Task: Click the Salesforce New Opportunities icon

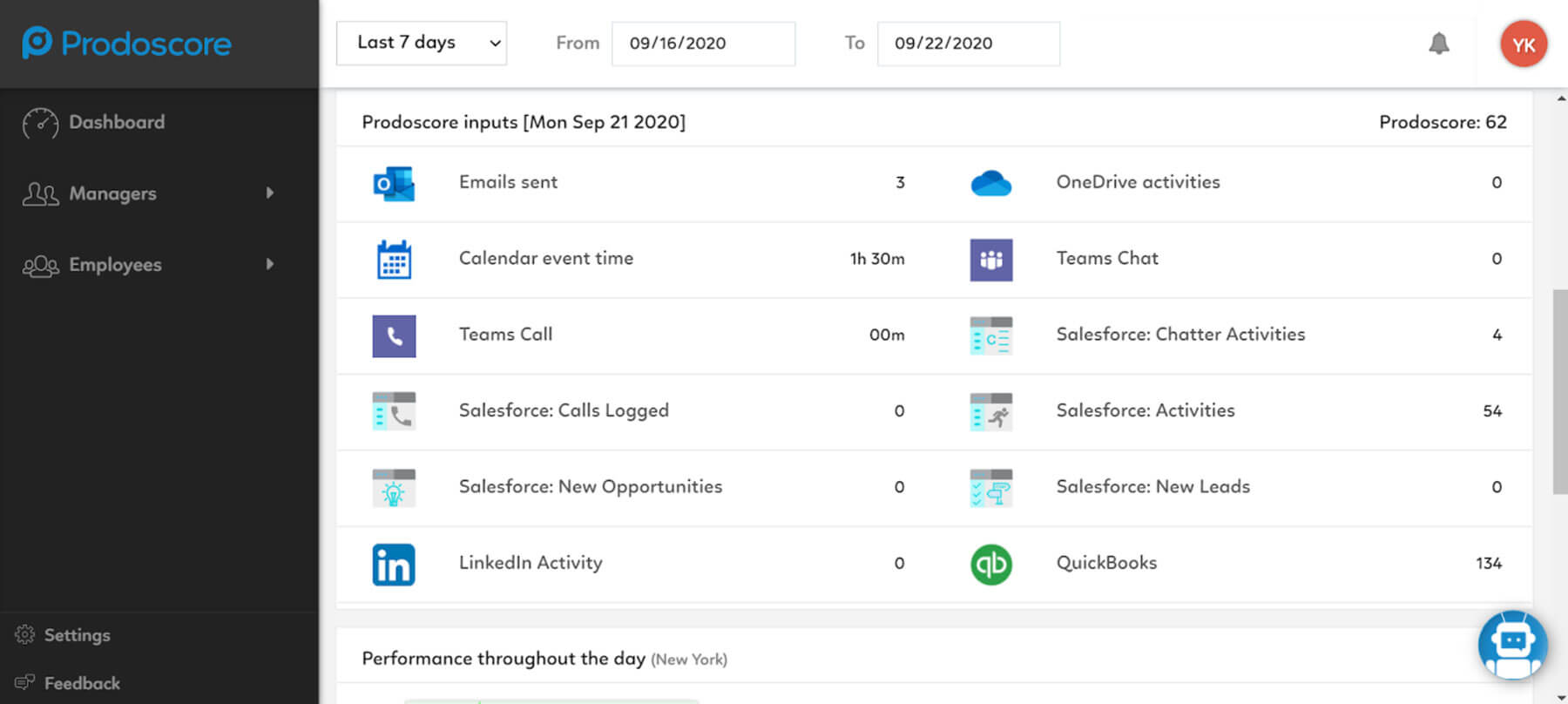Action: coord(394,488)
